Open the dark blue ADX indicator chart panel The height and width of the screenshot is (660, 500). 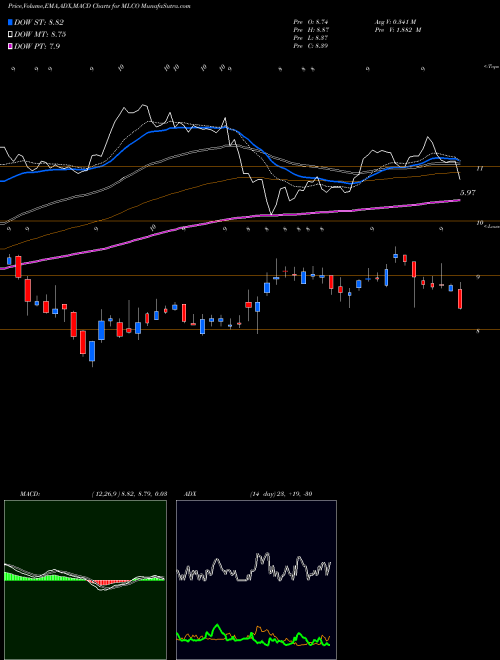pyautogui.click(x=256, y=580)
